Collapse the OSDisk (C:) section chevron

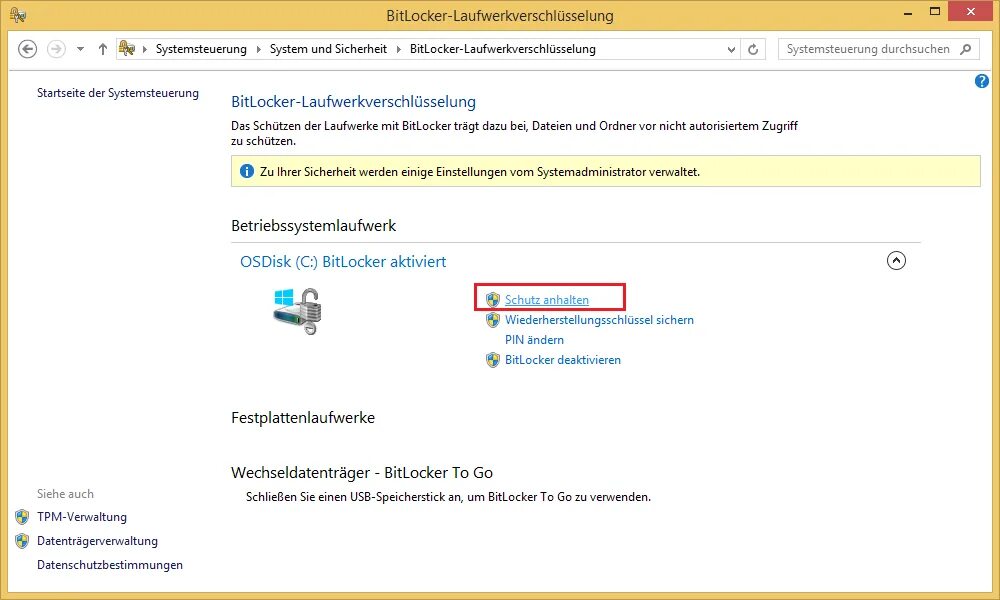click(896, 260)
